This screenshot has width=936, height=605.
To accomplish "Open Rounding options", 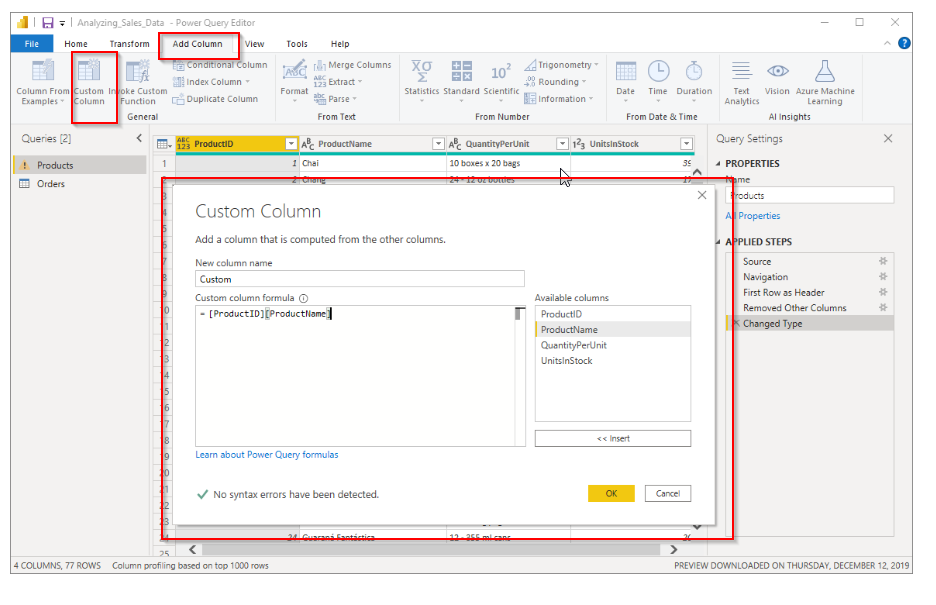I will tap(555, 82).
